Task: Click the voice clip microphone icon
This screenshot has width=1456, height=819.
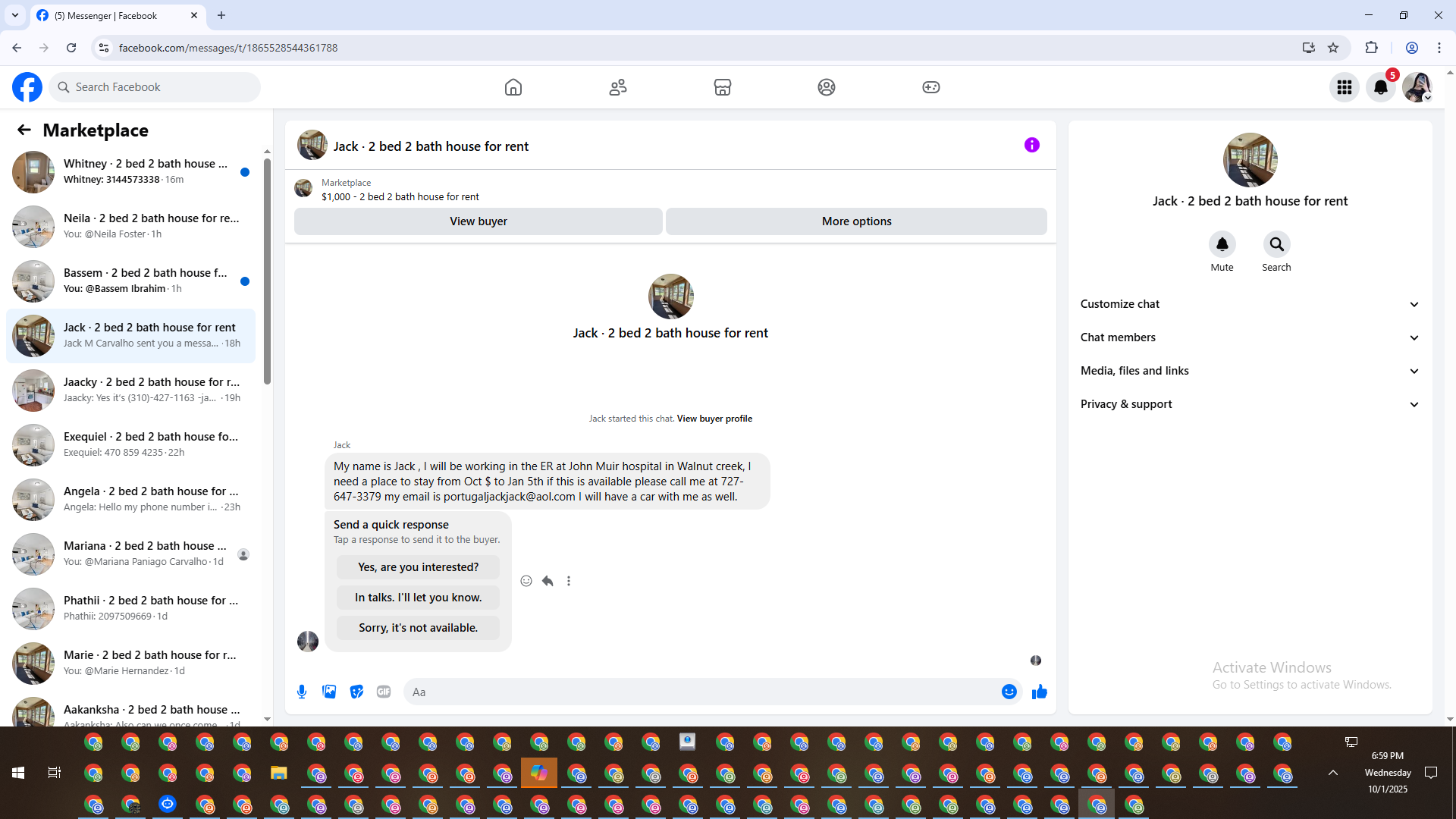Action: tap(302, 692)
